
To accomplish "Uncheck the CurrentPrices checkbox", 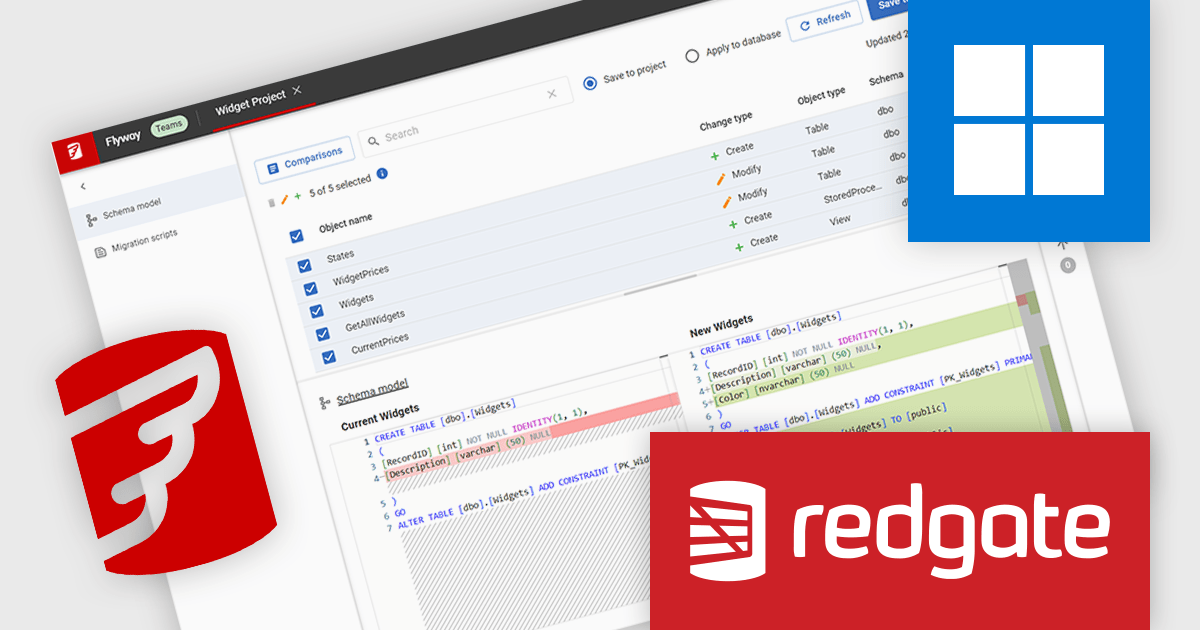I will (x=328, y=357).
